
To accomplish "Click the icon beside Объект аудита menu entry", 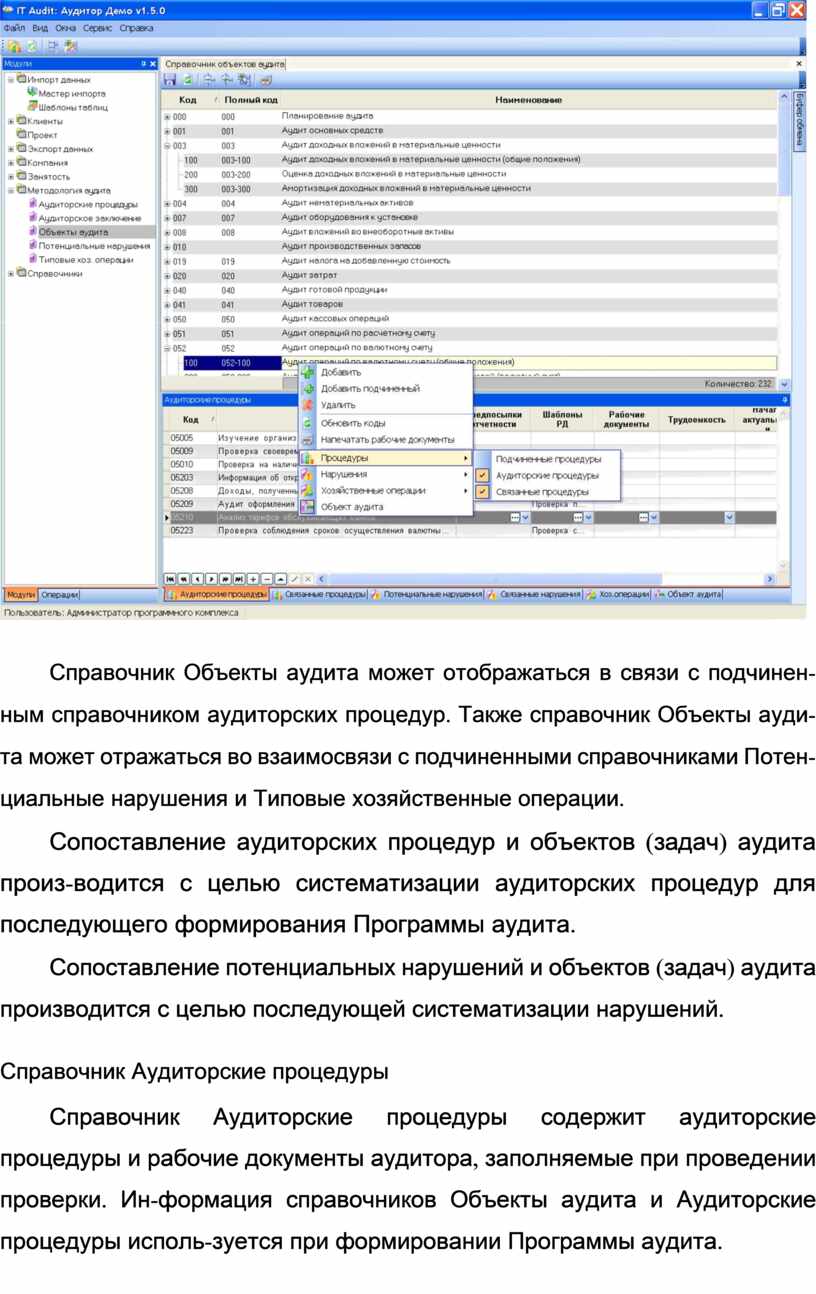I will pyautogui.click(x=308, y=507).
